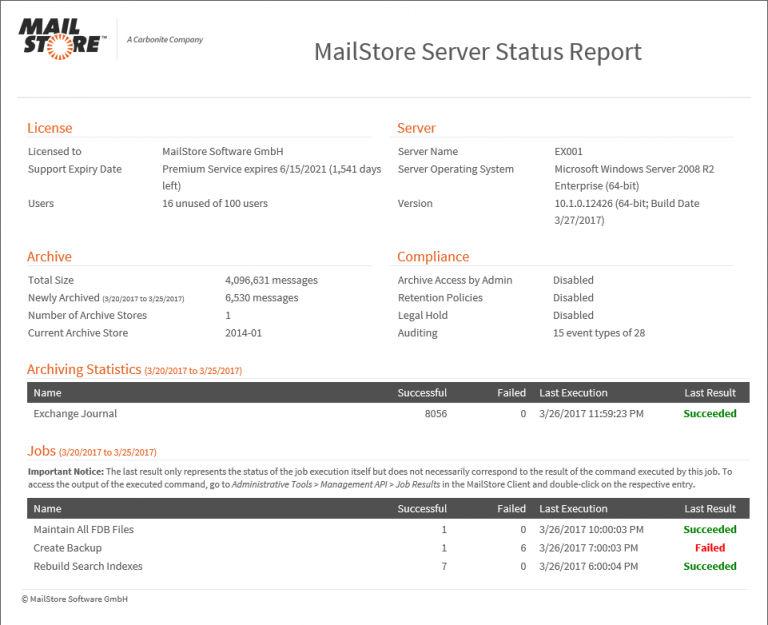
Task: Select '15 event types of 28' value
Action: point(599,333)
